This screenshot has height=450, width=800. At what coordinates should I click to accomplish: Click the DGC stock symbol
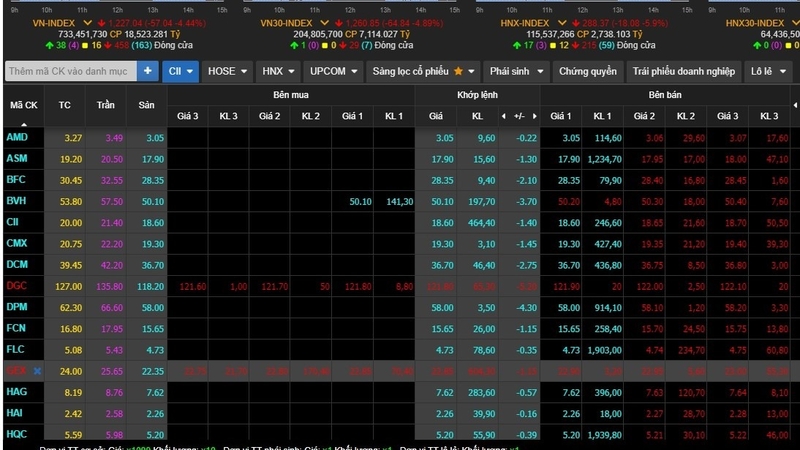(x=16, y=286)
